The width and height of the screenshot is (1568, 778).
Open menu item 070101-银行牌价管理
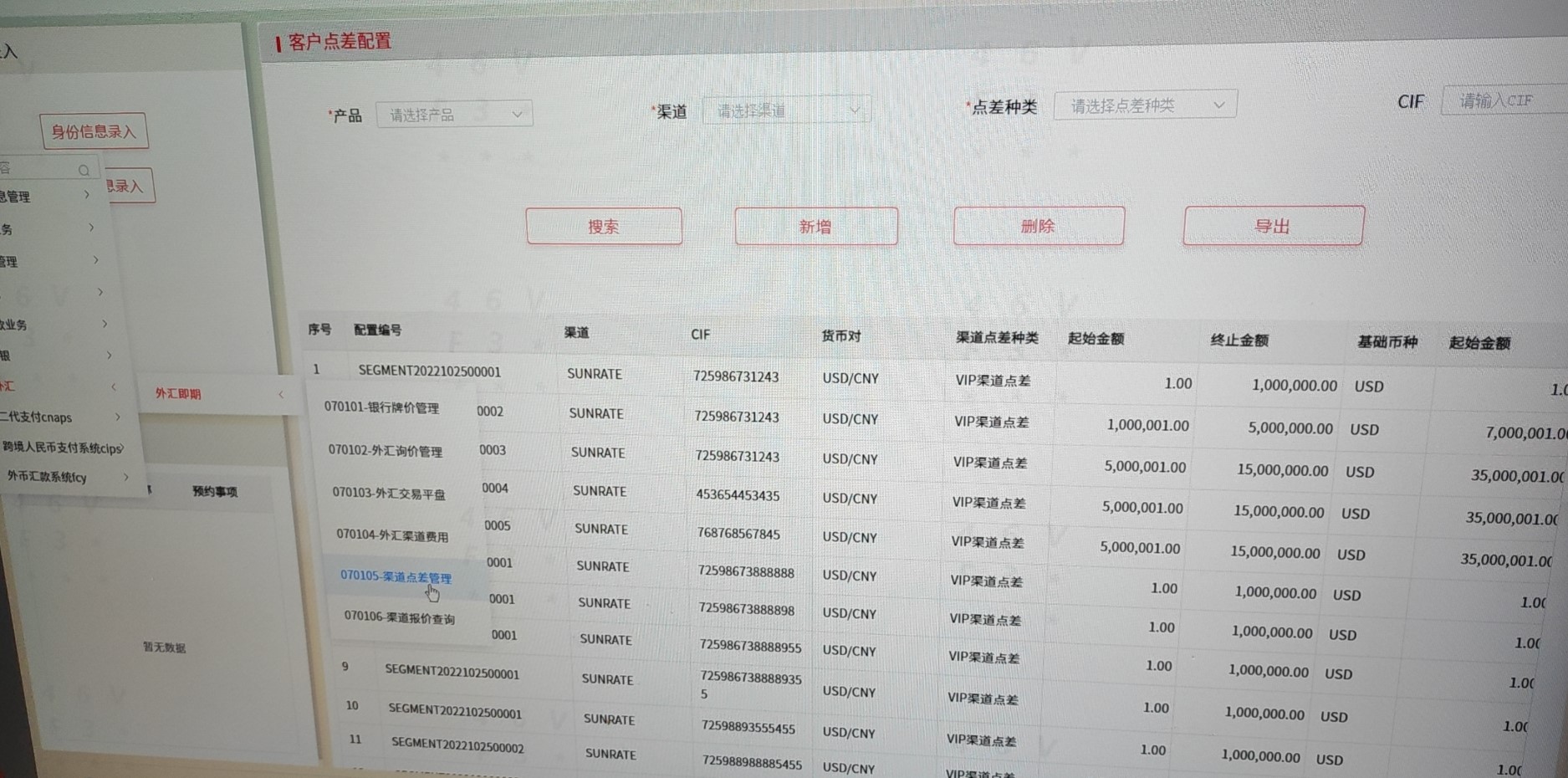pyautogui.click(x=381, y=407)
